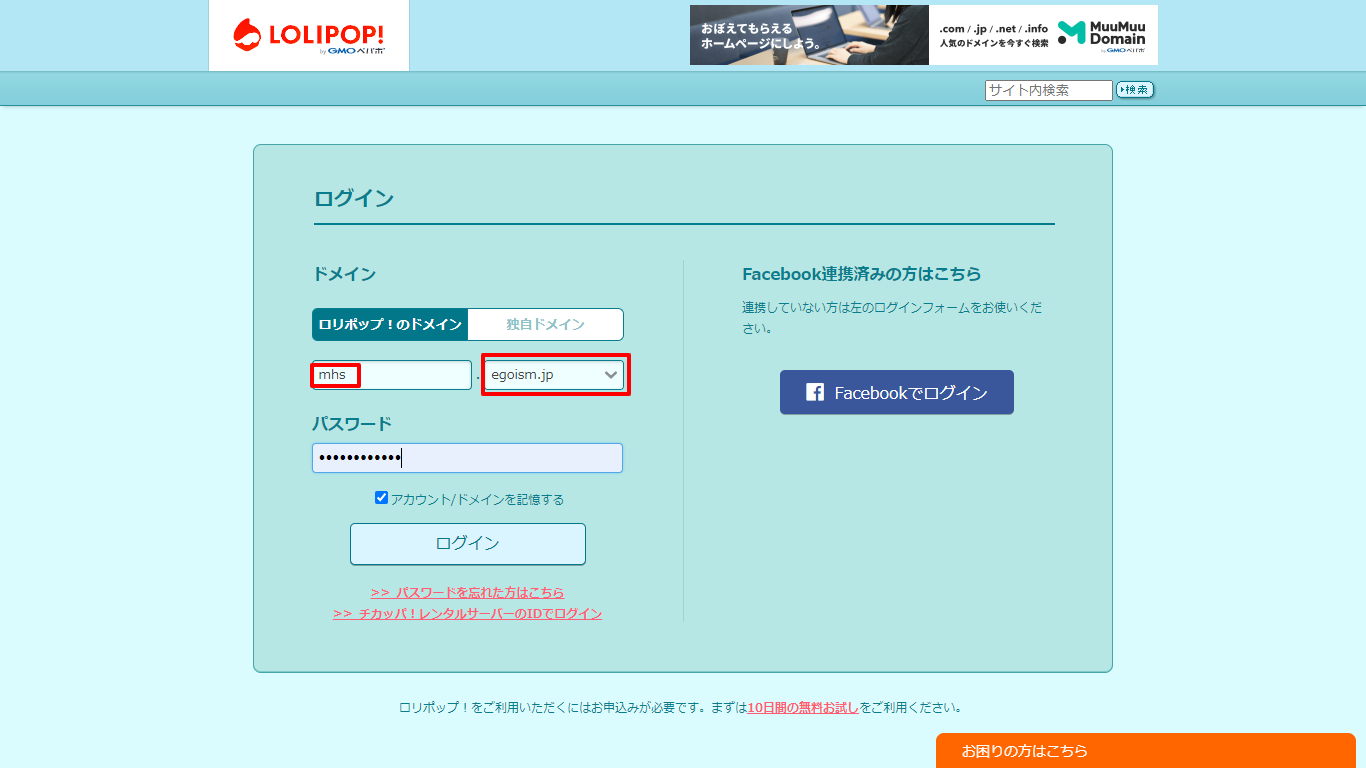Screen dimensions: 1366x768
Task: Click the サイト内検索 search box
Action: click(1048, 90)
